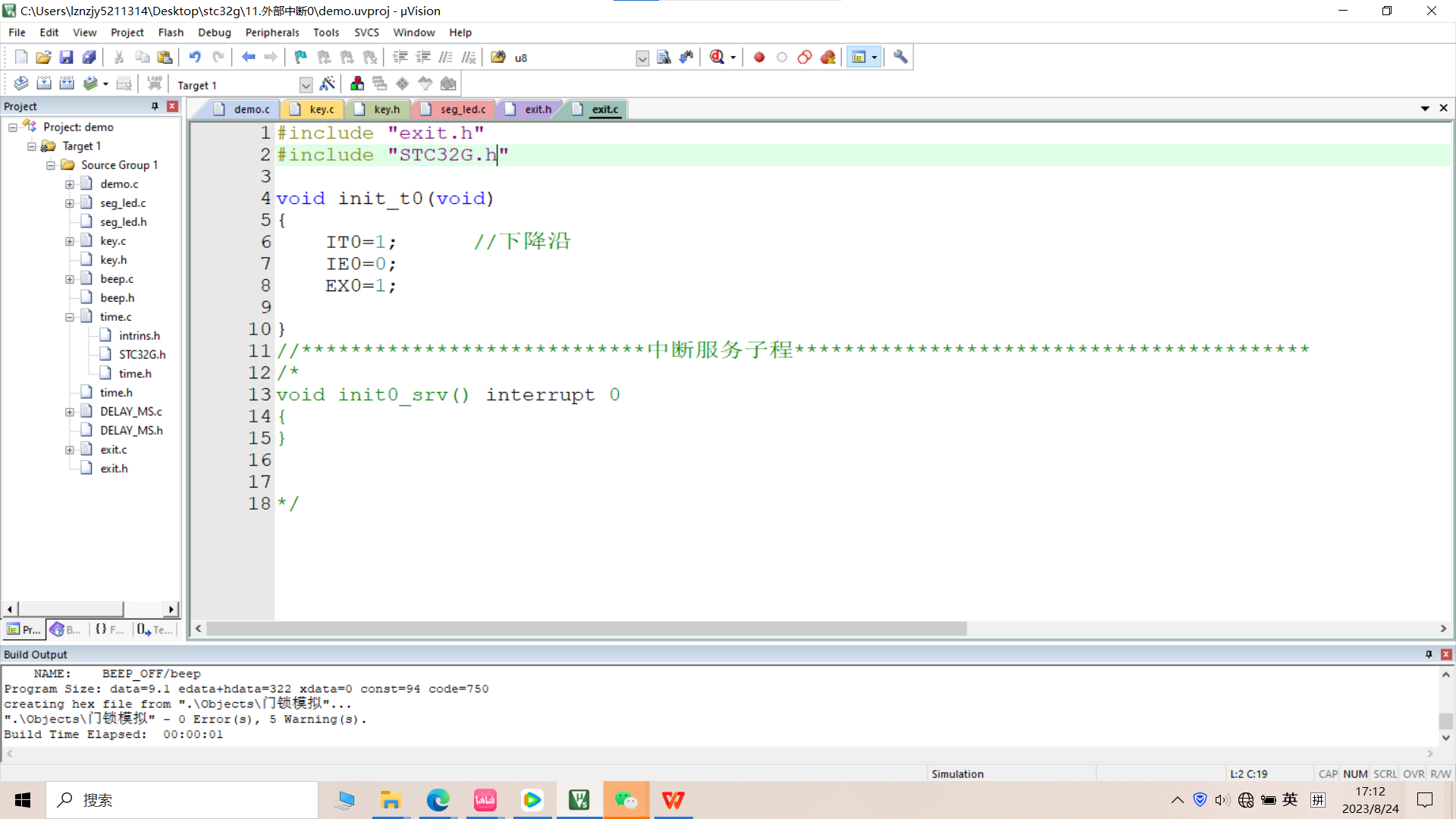Rebuild all target files
Image resolution: width=1456 pixels, height=819 pixels.
coord(67,83)
